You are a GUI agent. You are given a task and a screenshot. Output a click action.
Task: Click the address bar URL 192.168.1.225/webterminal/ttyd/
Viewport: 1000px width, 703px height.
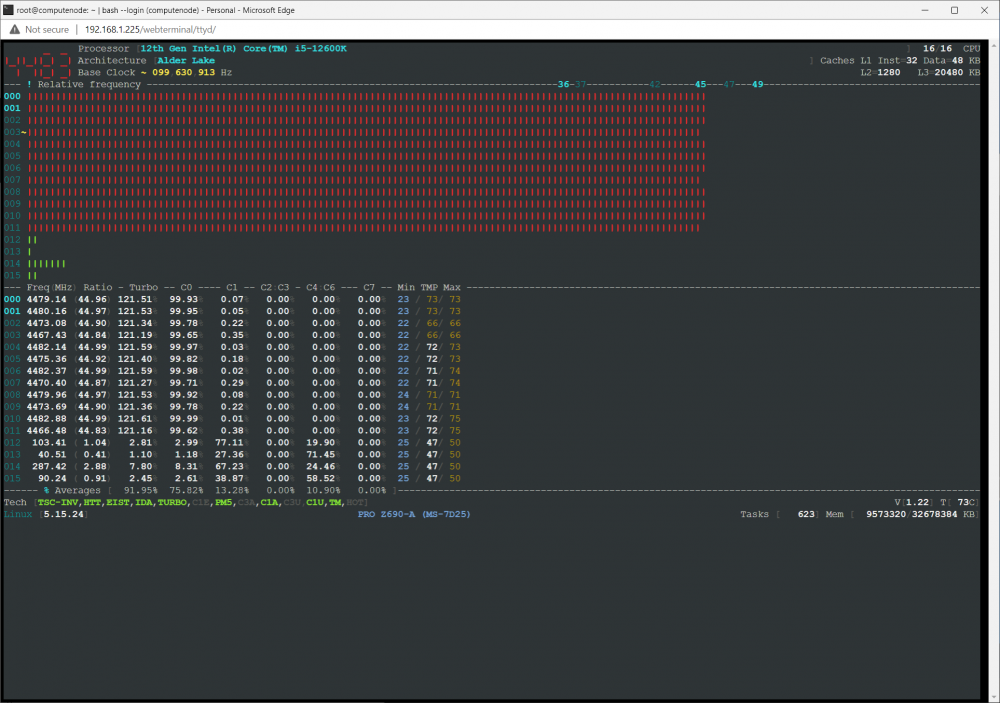(x=151, y=29)
